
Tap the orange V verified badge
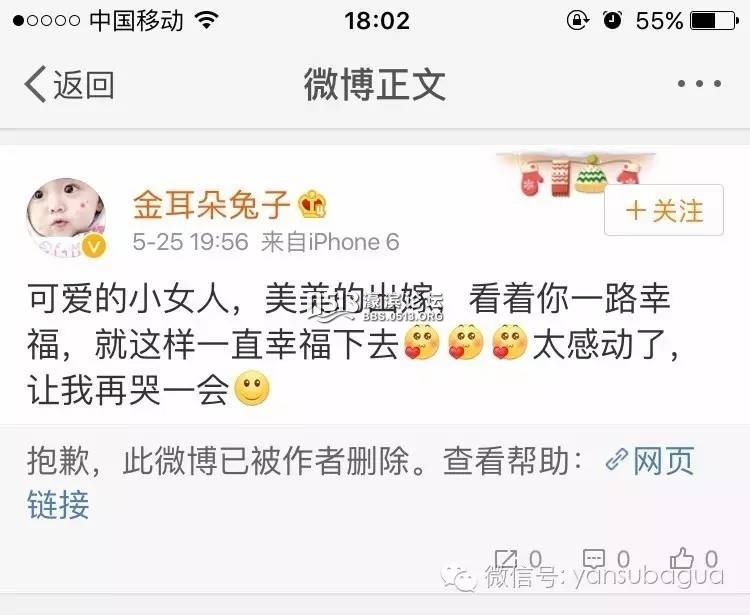point(94,247)
